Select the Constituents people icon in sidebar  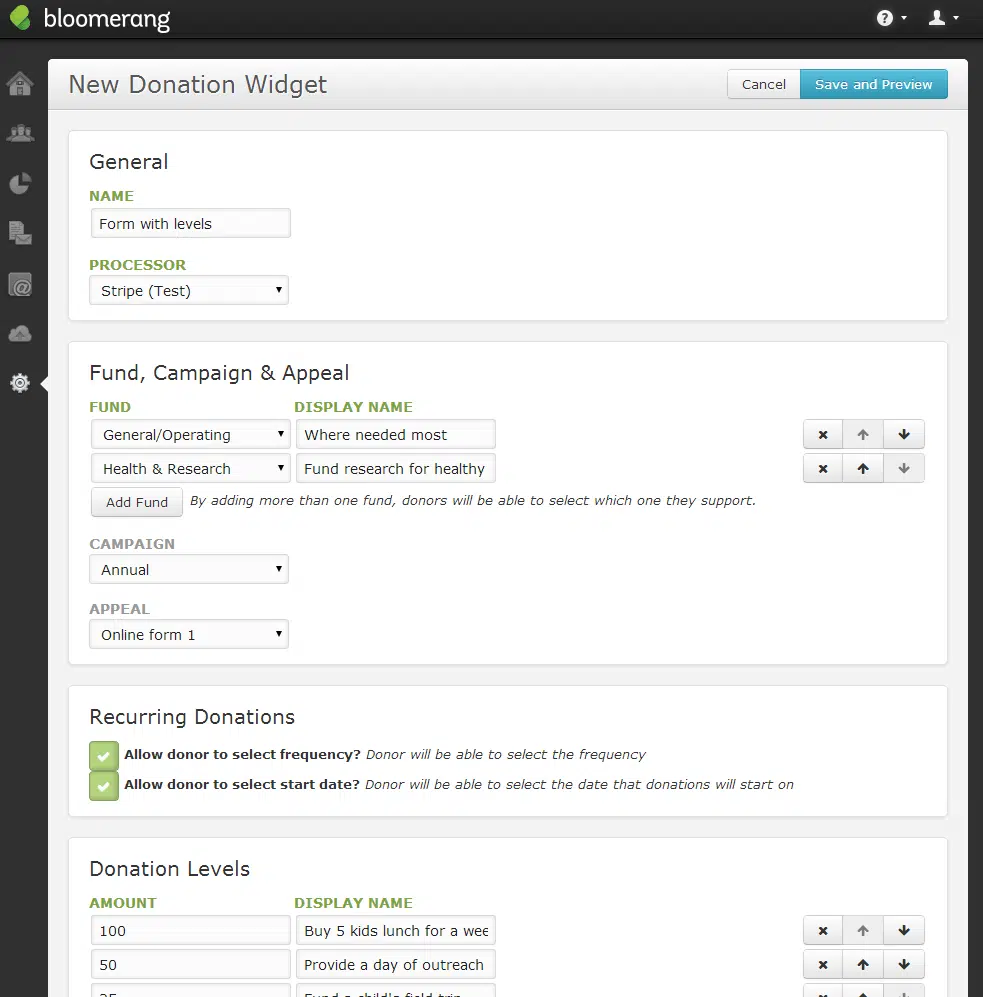coord(20,133)
